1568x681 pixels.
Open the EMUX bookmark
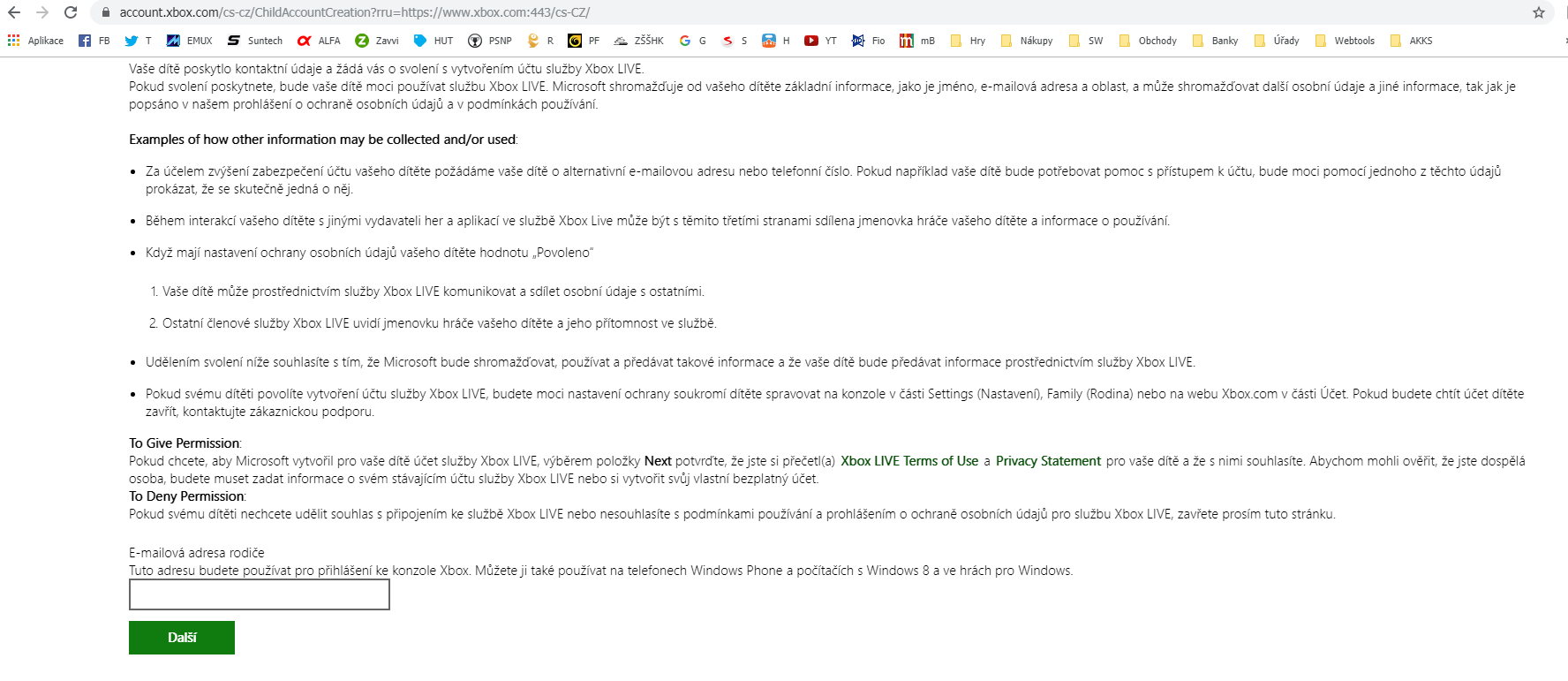tap(190, 41)
